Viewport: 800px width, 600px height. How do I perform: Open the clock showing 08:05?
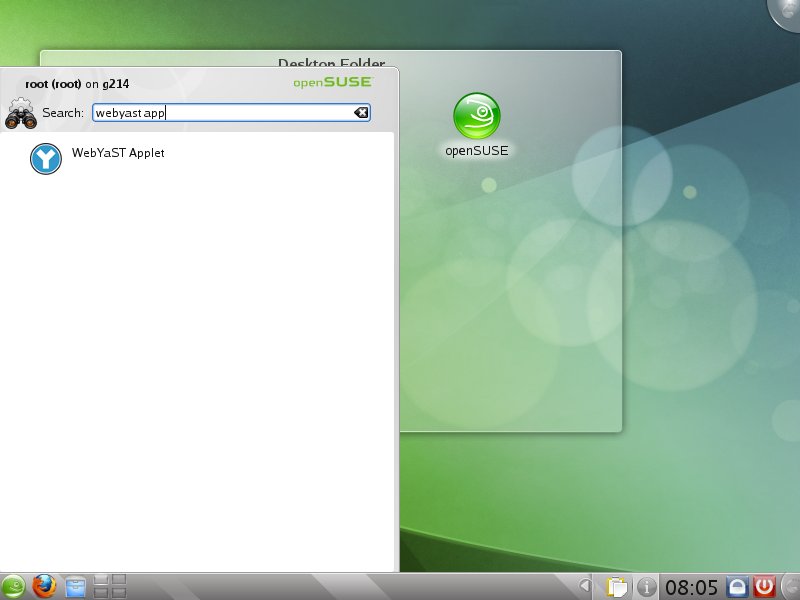692,587
